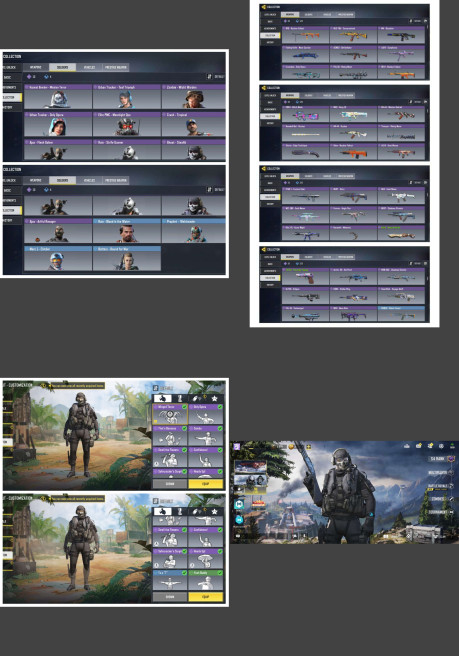
Task: Open S4 Rank badge in lobby
Action: [441, 459]
